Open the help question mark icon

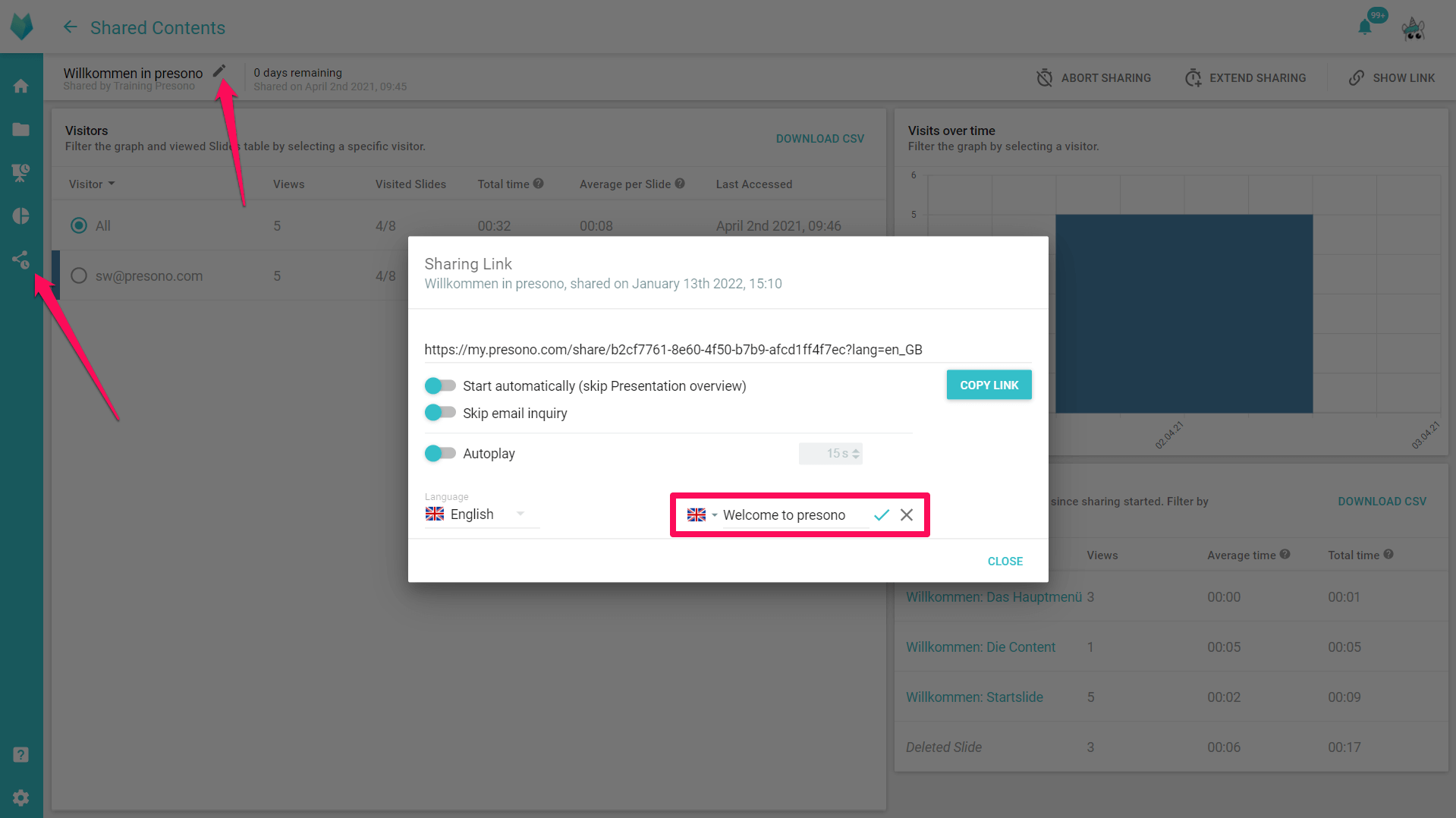[21, 754]
